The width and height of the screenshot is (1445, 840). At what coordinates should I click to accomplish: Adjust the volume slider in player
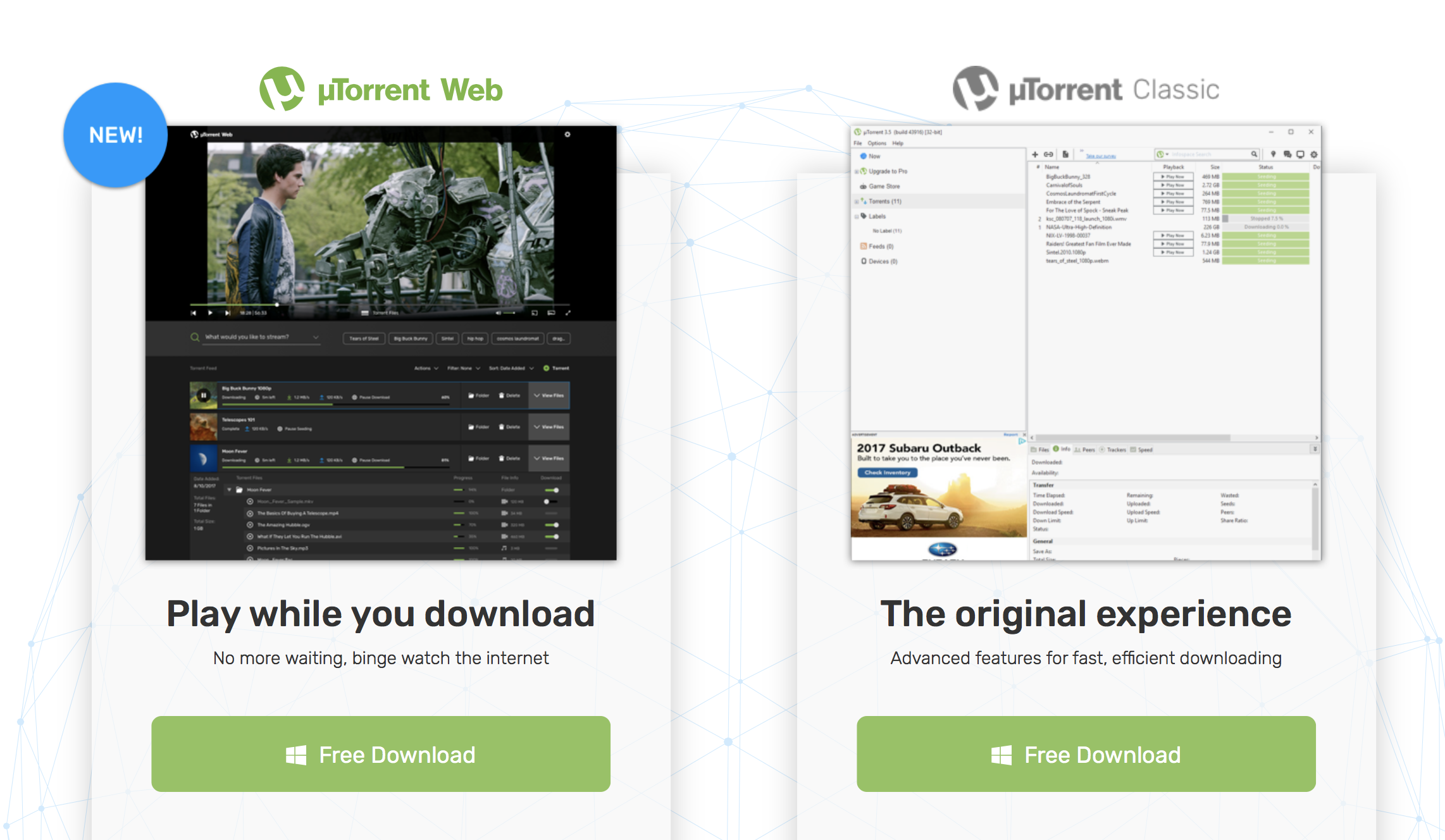509,312
